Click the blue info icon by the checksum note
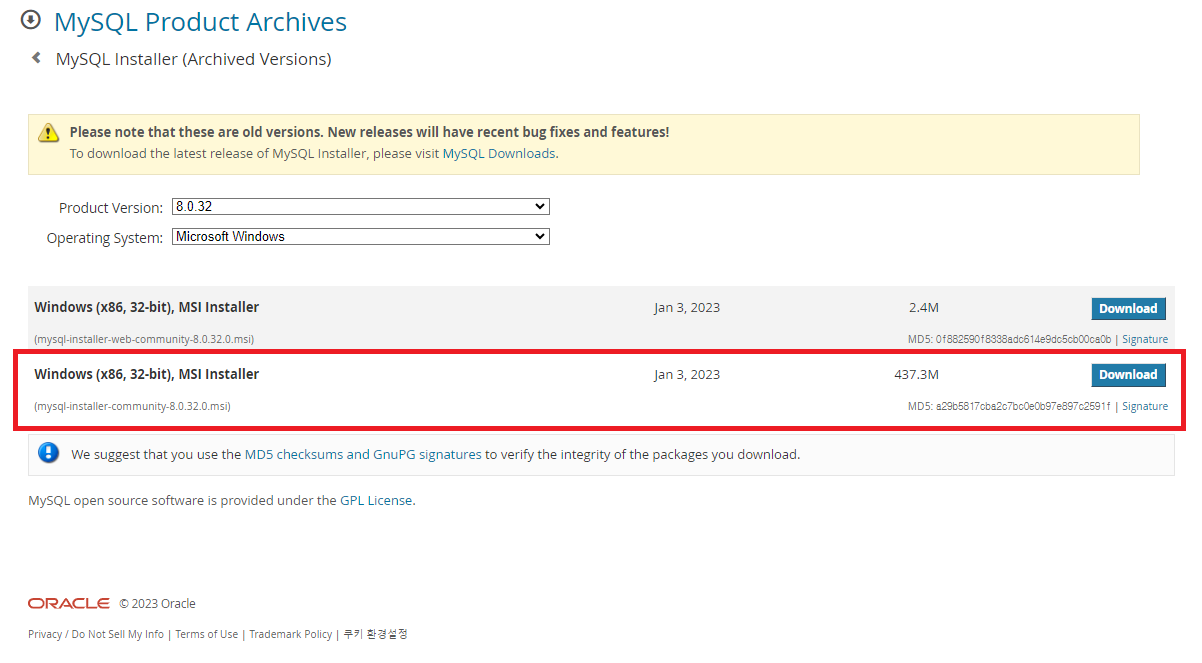 49,453
